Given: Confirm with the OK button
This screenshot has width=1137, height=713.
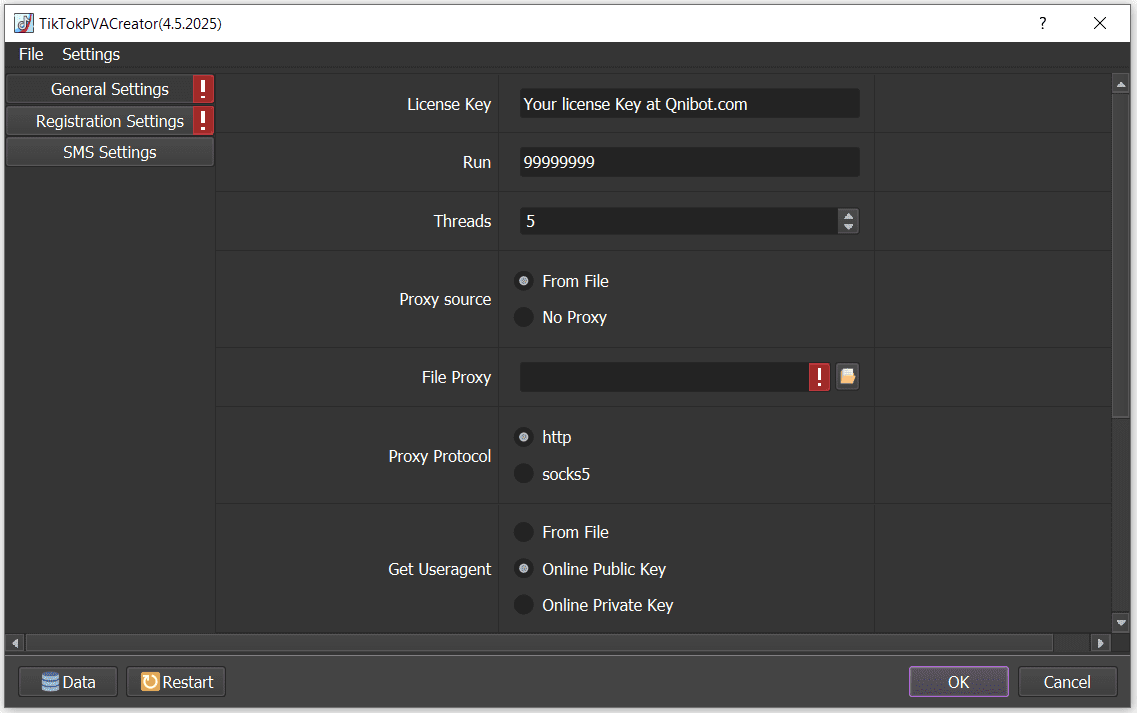Looking at the screenshot, I should click(959, 682).
